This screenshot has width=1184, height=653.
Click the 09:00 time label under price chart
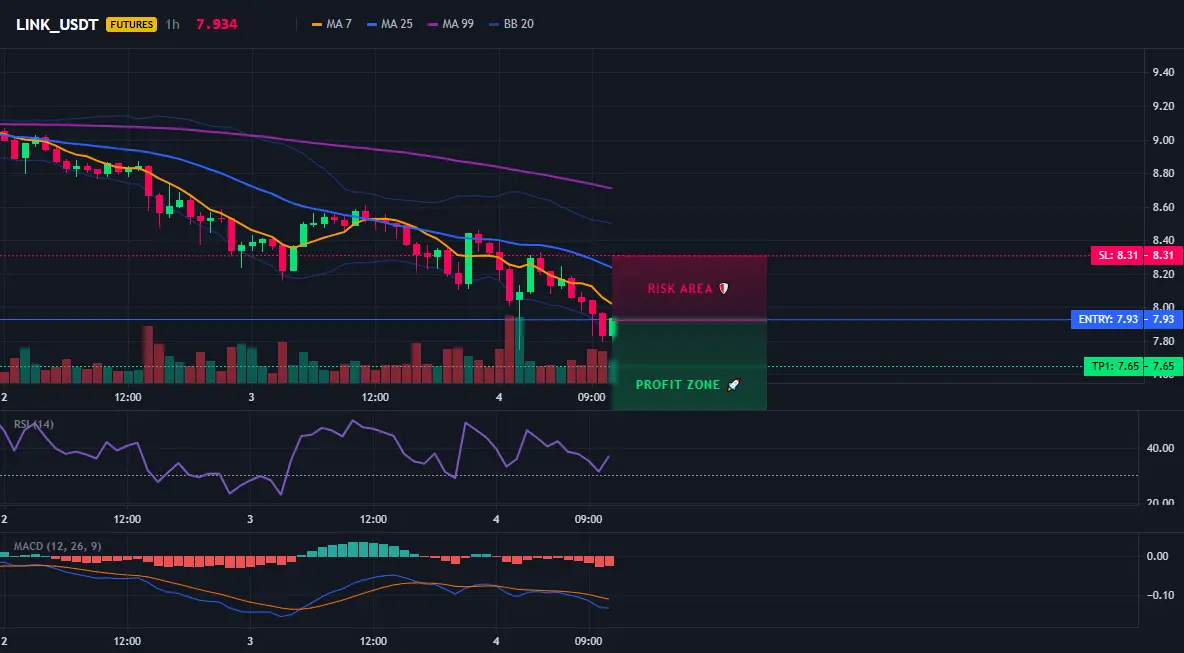592,397
